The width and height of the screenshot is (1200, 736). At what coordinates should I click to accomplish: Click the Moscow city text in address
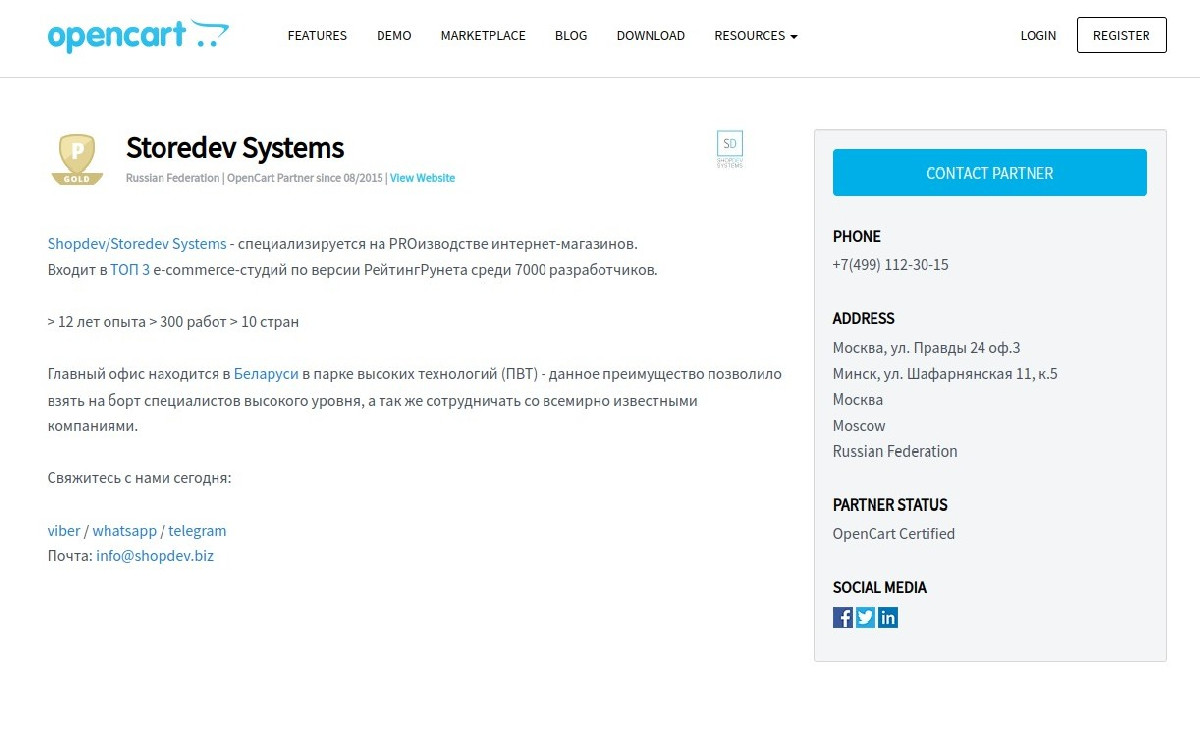click(859, 426)
